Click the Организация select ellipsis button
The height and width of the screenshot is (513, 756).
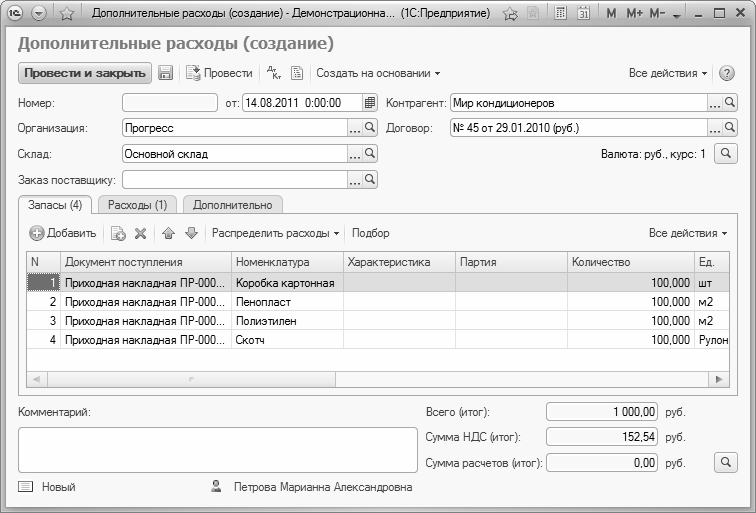(x=355, y=128)
